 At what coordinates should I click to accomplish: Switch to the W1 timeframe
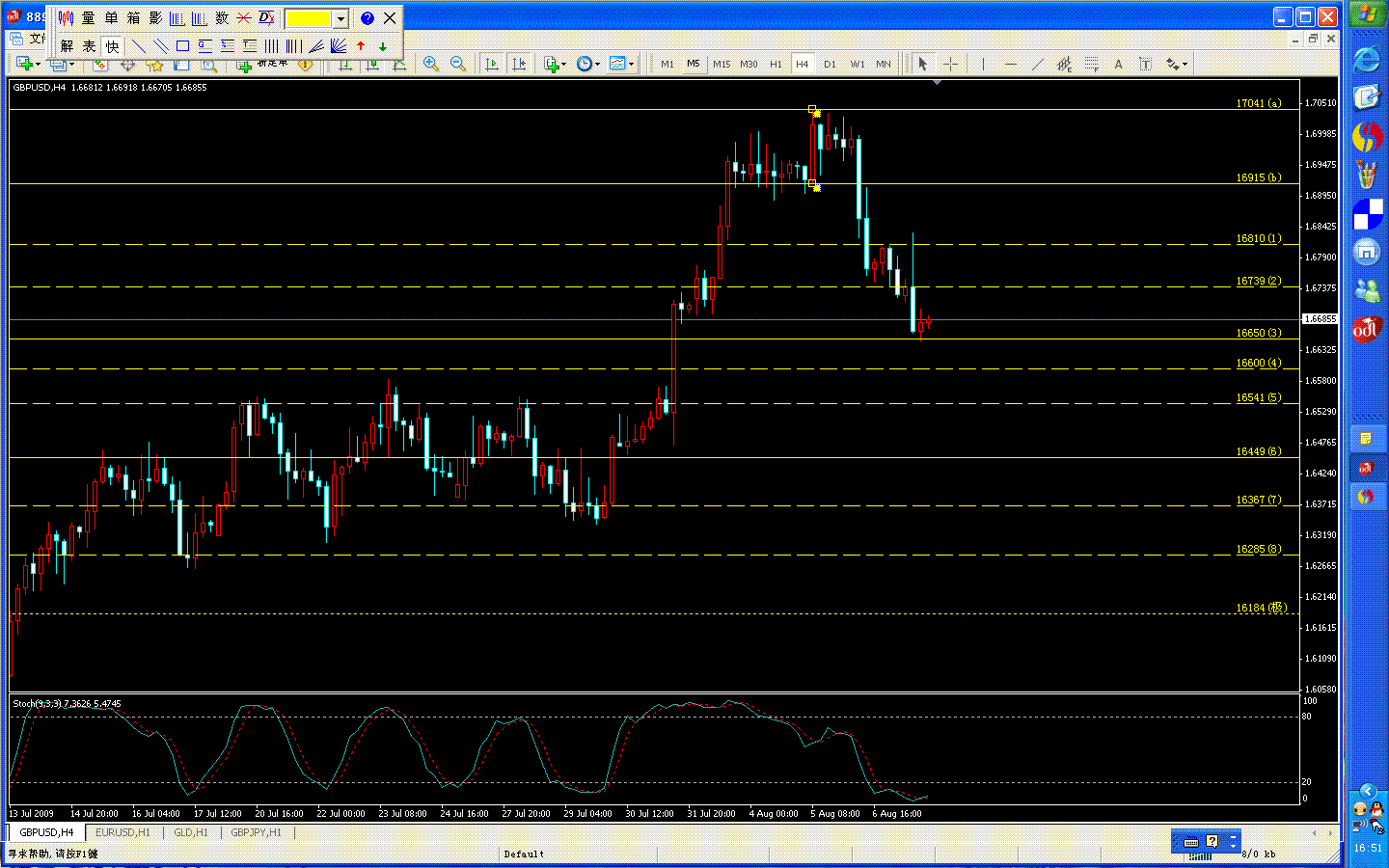[x=858, y=64]
